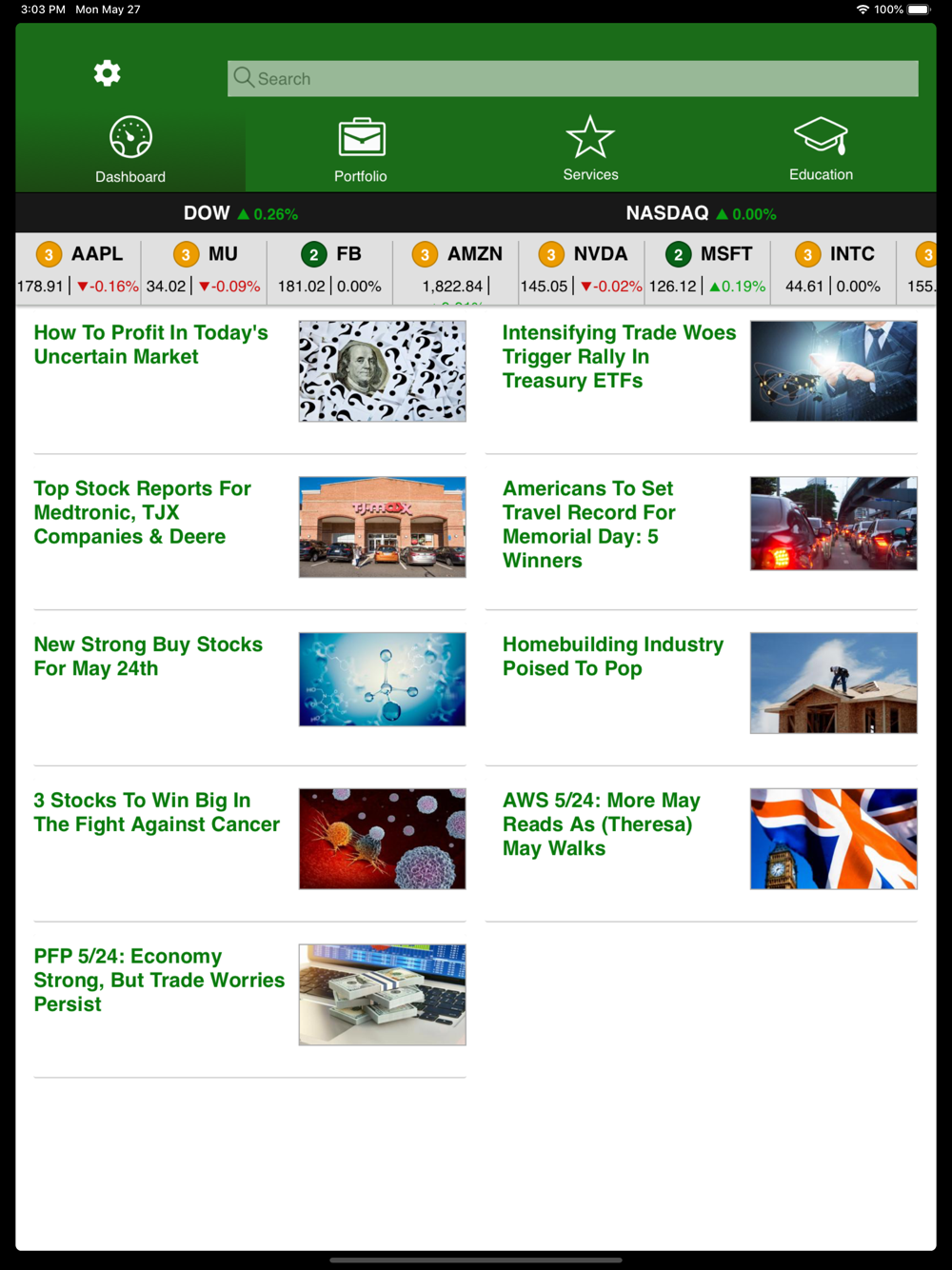Select the Dashboard gauge icon
Viewport: 952px width, 1270px height.
[130, 137]
